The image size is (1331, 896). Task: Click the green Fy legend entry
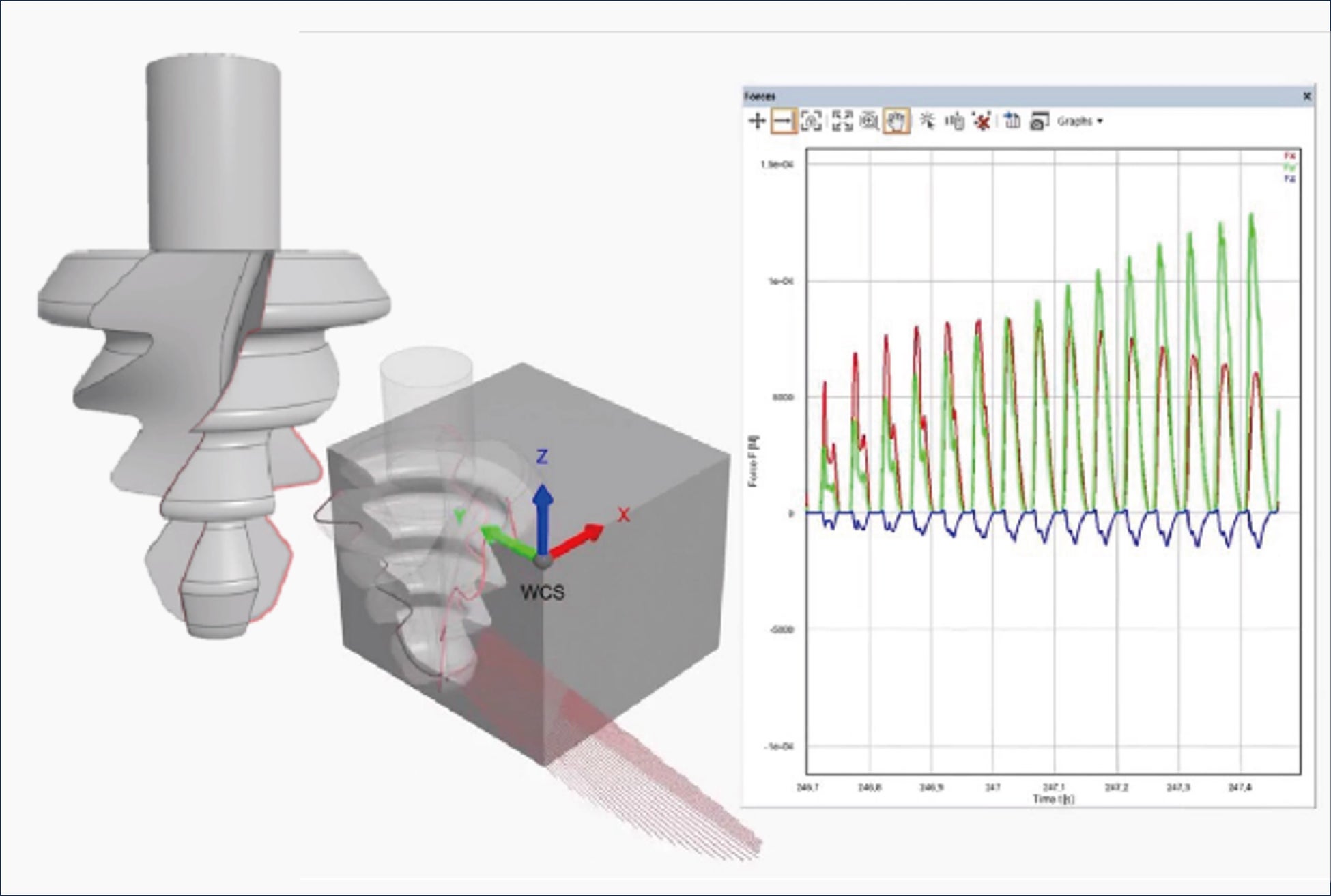[x=1289, y=167]
